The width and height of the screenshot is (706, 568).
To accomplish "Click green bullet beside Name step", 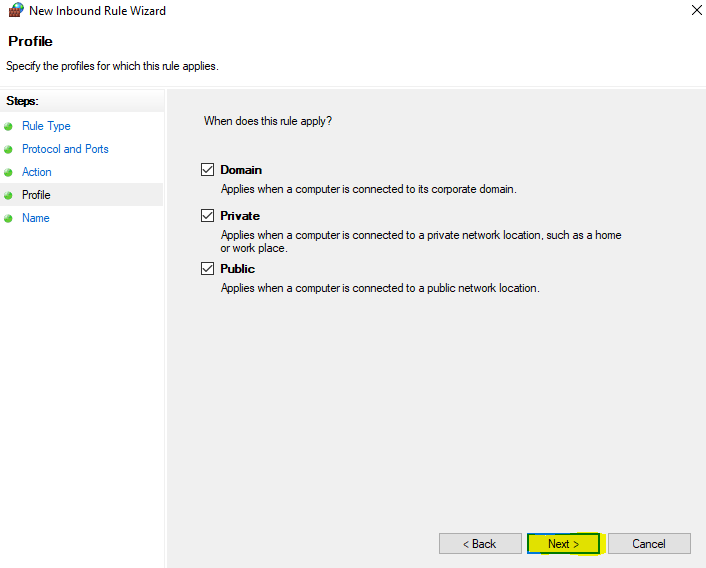I will pos(9,219).
